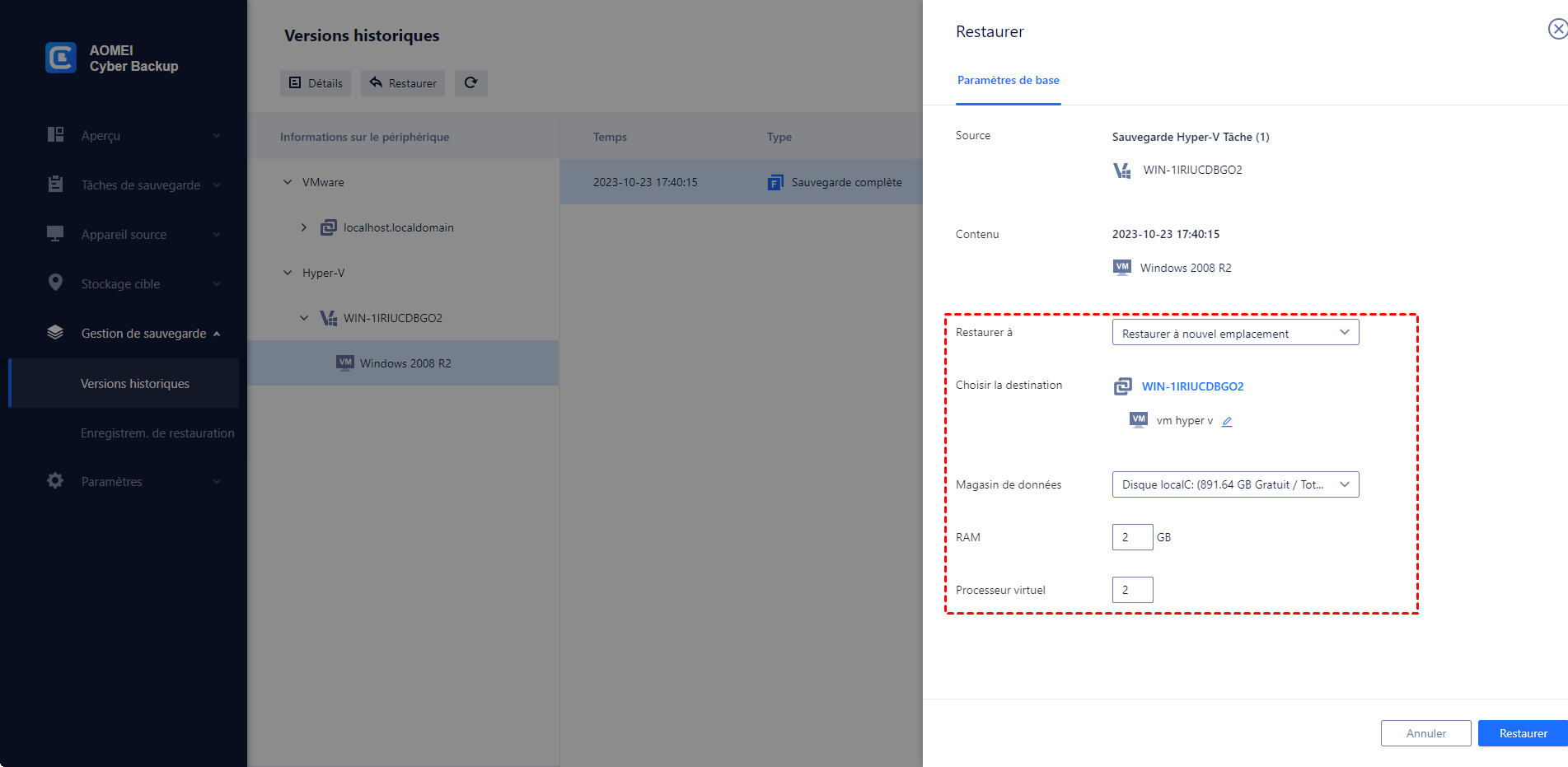The width and height of the screenshot is (1568, 767).
Task: Close the Restaurer panel with the X icon
Action: click(x=1556, y=30)
